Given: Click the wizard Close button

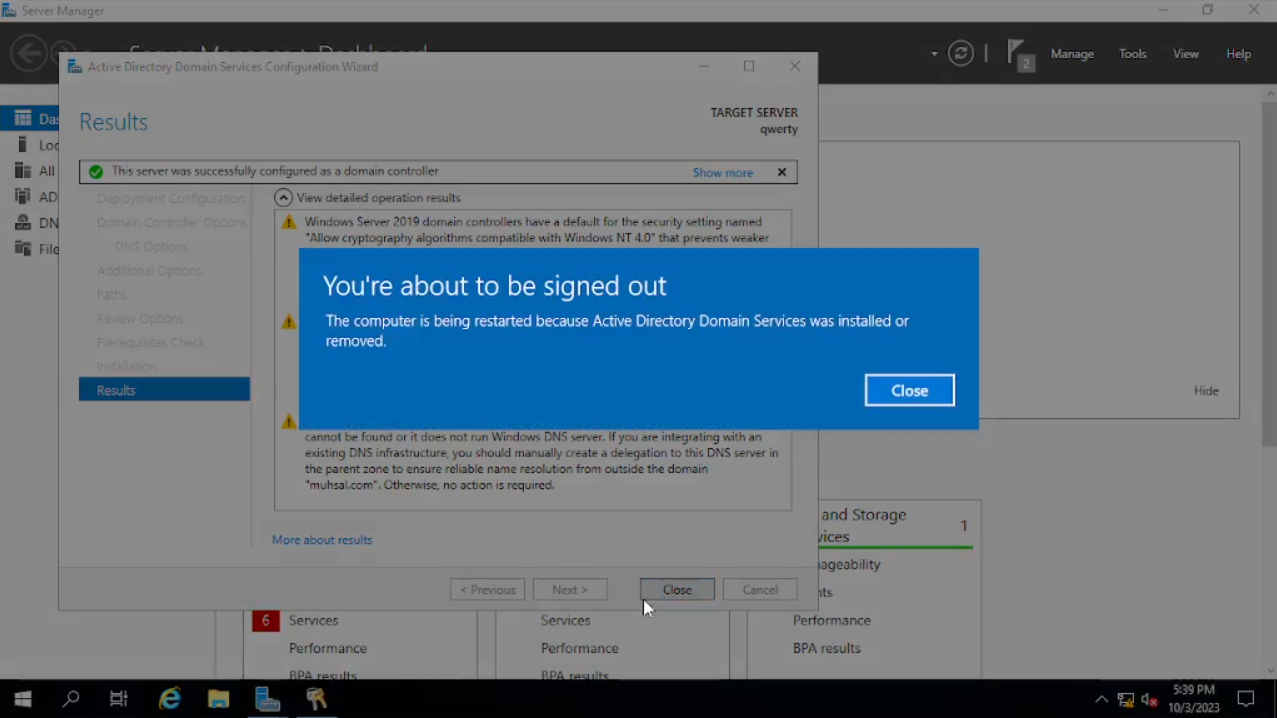Looking at the screenshot, I should click(x=677, y=590).
